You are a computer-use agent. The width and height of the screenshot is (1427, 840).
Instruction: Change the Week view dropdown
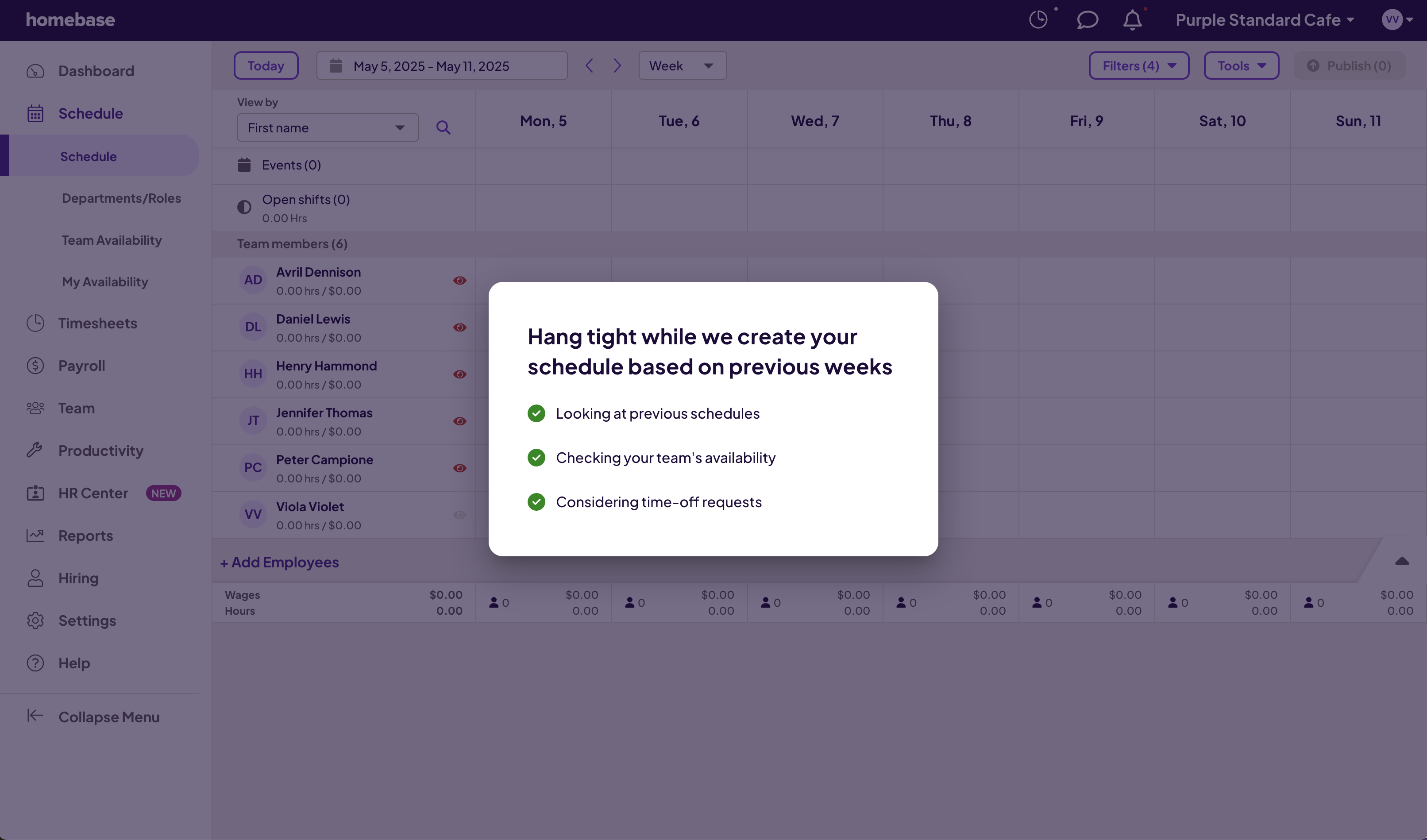(x=682, y=65)
